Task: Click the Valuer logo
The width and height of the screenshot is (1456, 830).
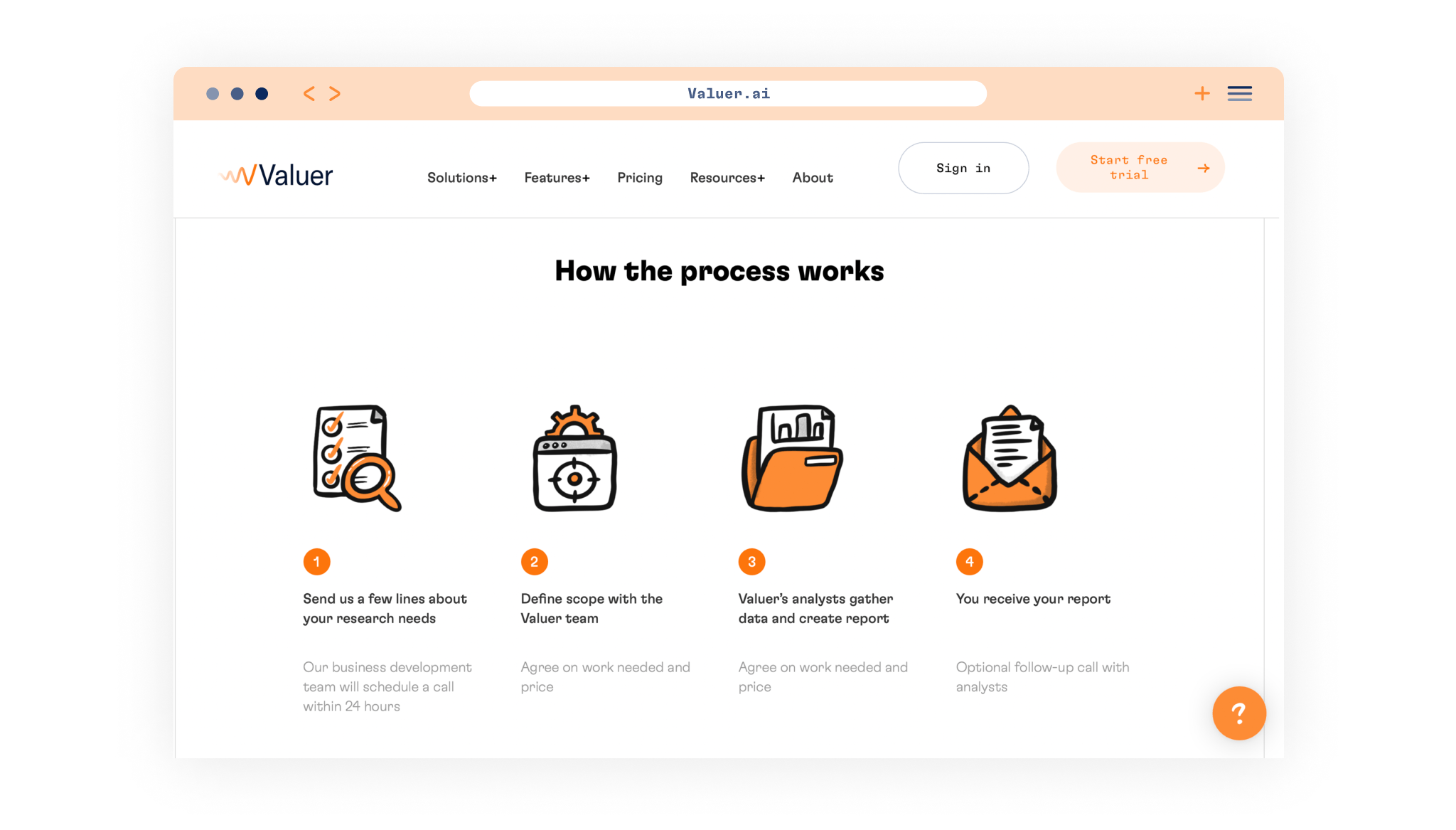Action: [x=277, y=175]
